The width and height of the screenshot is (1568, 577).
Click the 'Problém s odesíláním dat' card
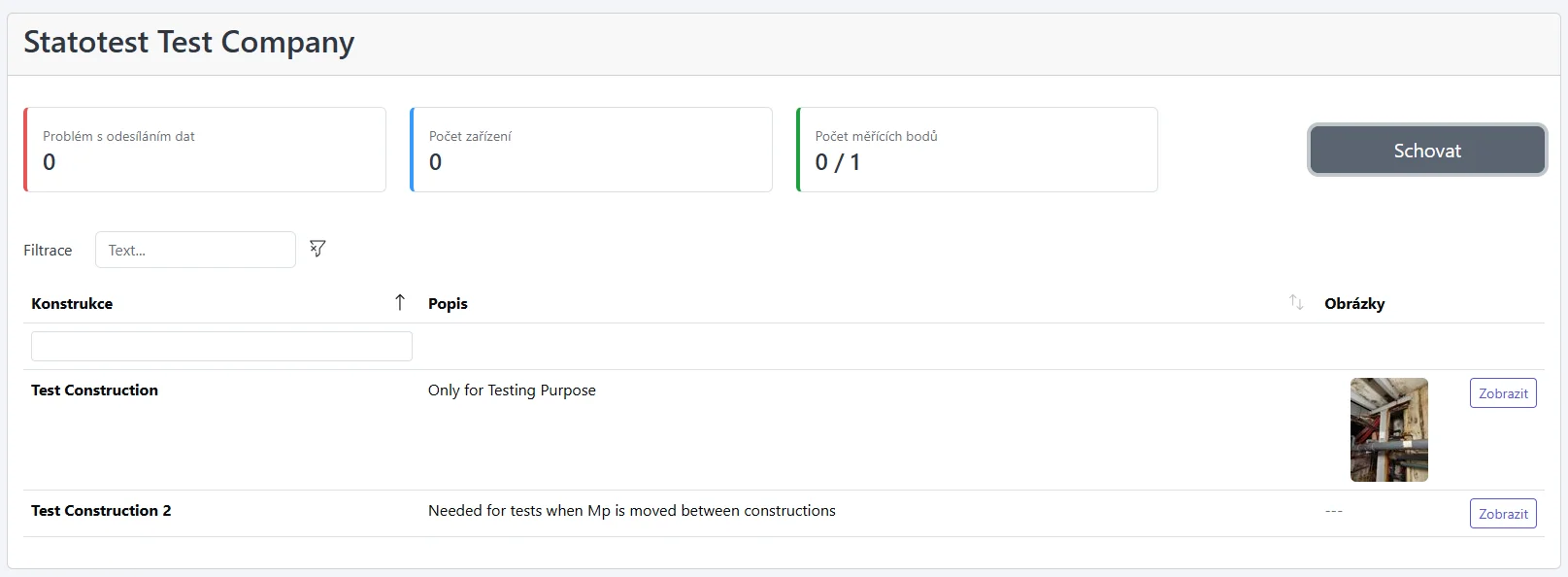(x=205, y=150)
